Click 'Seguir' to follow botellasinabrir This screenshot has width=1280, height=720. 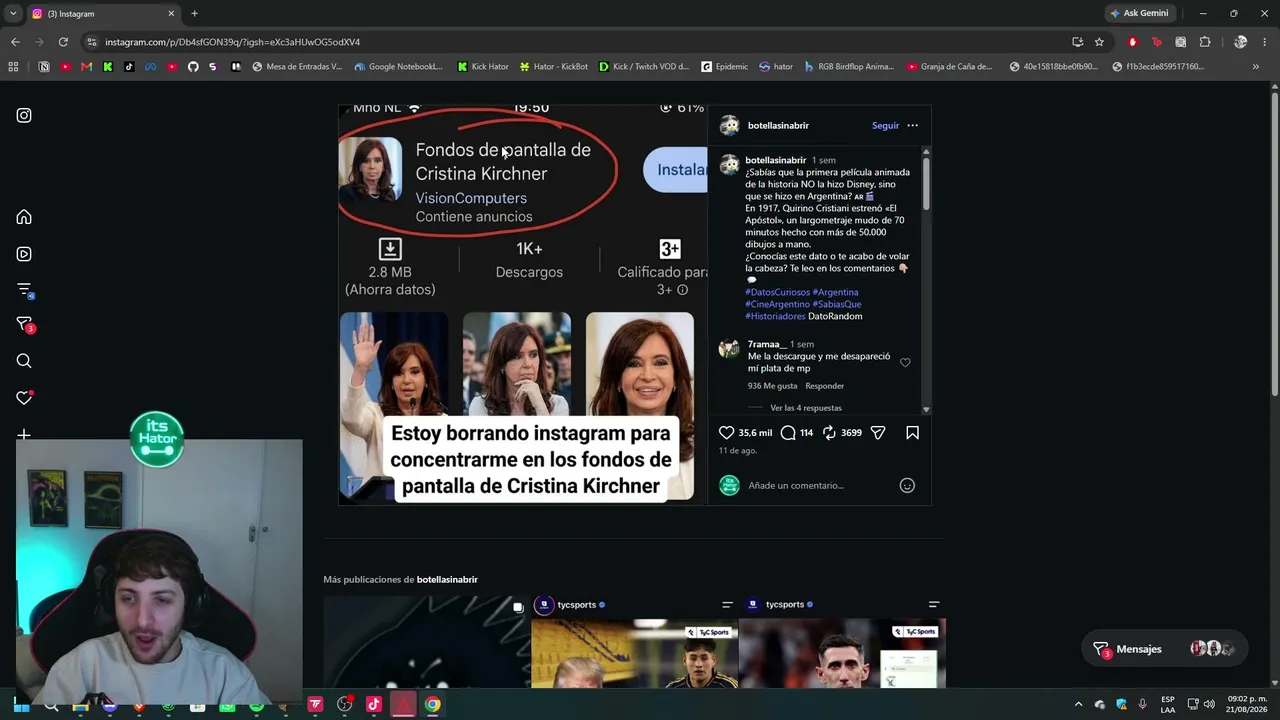885,126
